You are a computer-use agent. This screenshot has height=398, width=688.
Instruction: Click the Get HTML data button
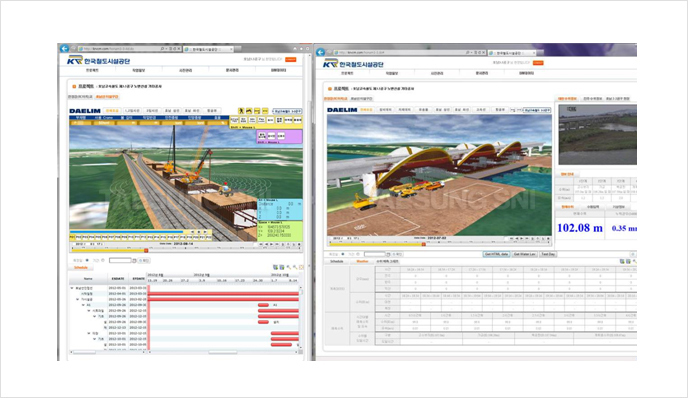pyautogui.click(x=496, y=254)
